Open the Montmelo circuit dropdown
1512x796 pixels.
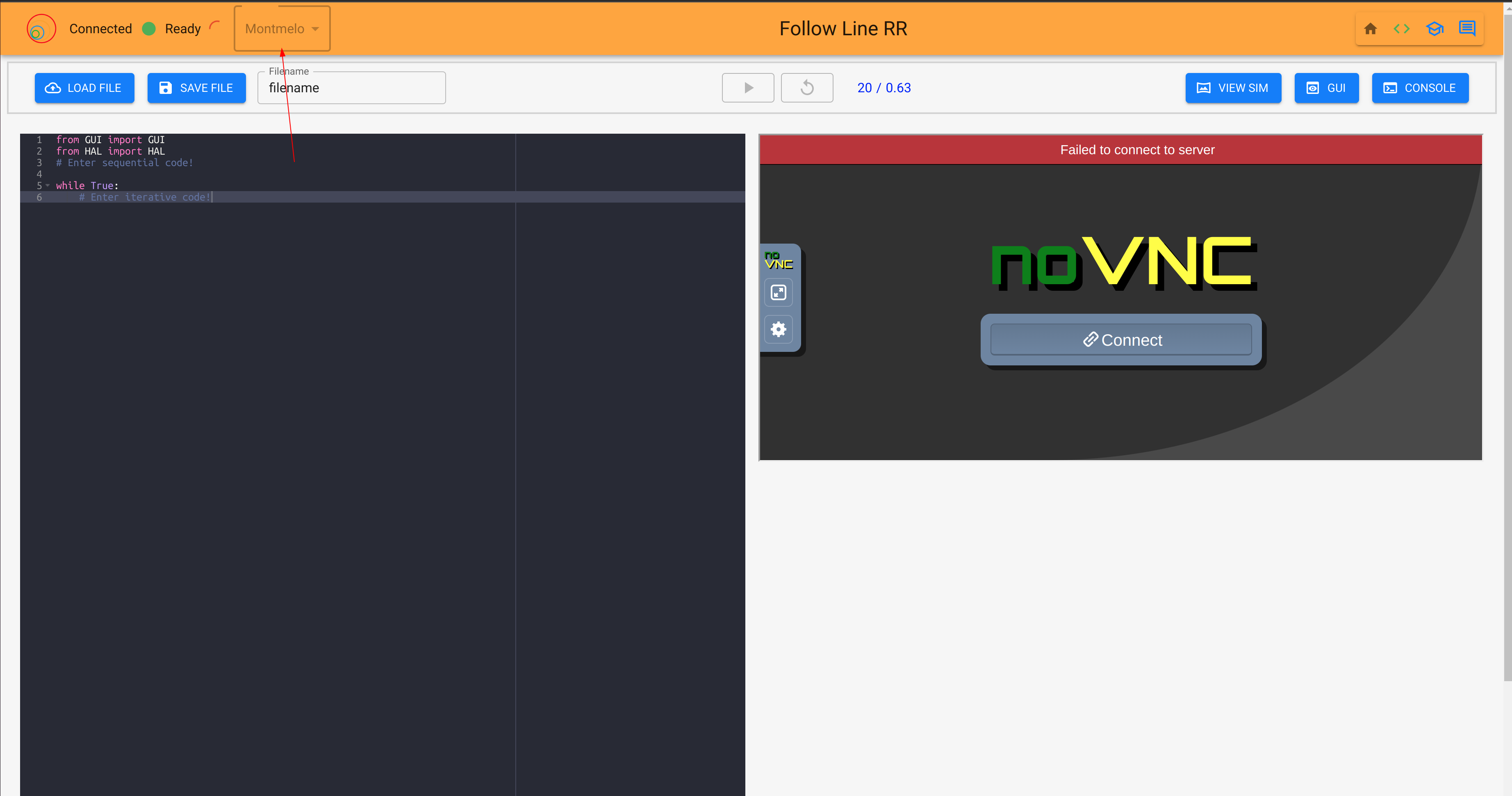[x=282, y=28]
